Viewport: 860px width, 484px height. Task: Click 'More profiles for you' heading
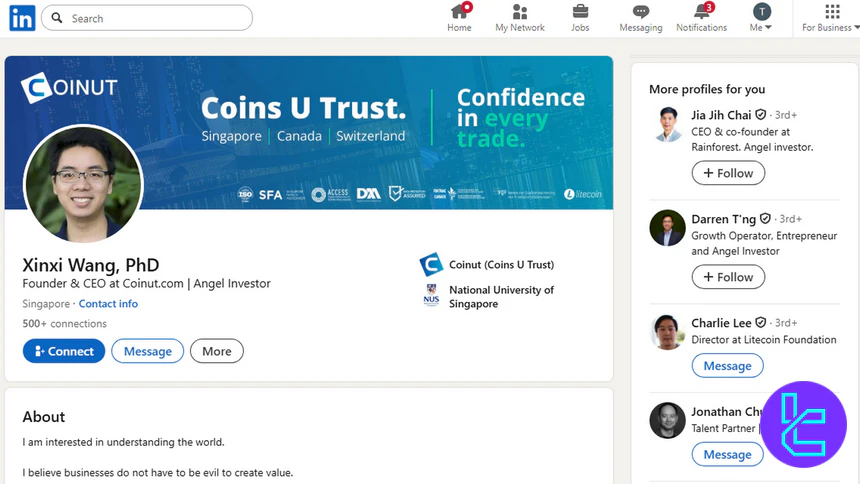[707, 89]
